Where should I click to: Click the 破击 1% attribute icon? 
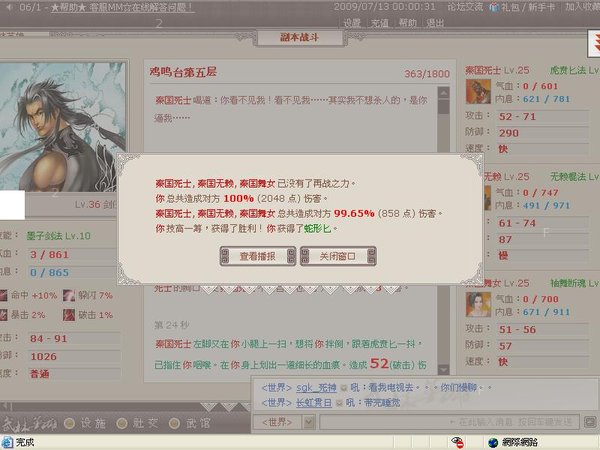coord(69,315)
